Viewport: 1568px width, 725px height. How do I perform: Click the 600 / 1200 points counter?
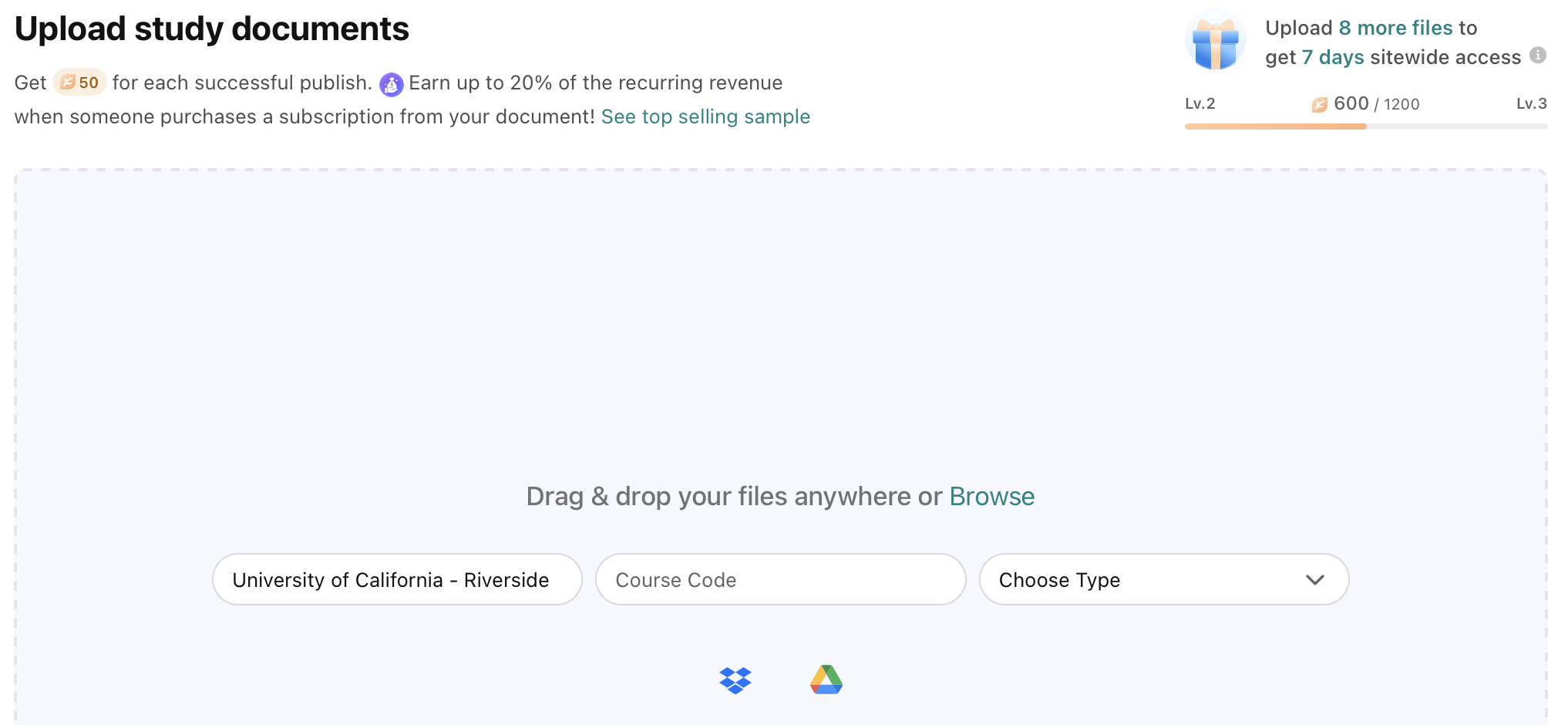pyautogui.click(x=1376, y=104)
